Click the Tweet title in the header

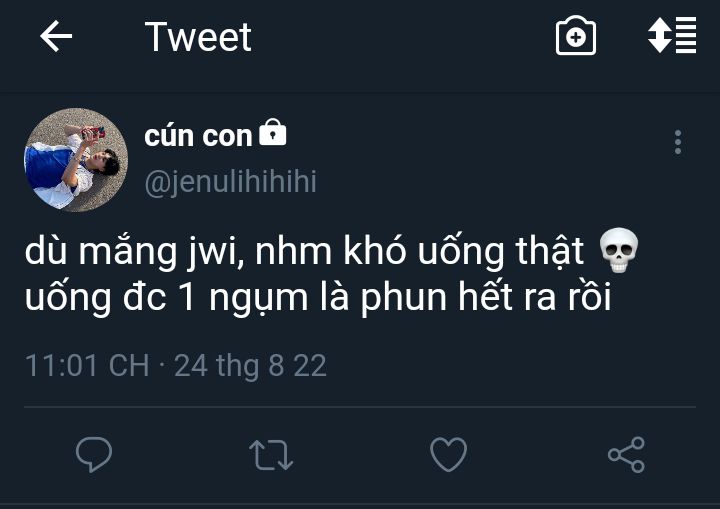click(198, 37)
